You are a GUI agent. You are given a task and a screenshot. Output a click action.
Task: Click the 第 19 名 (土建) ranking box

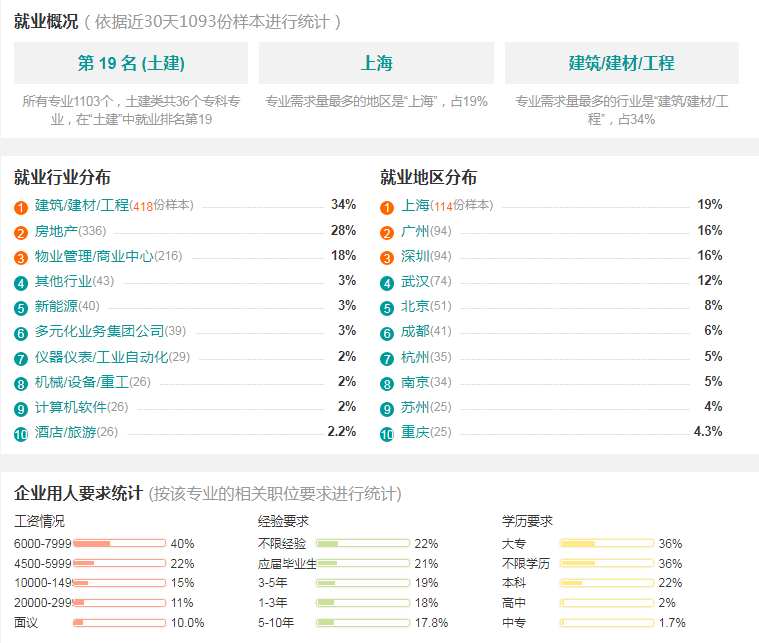131,63
